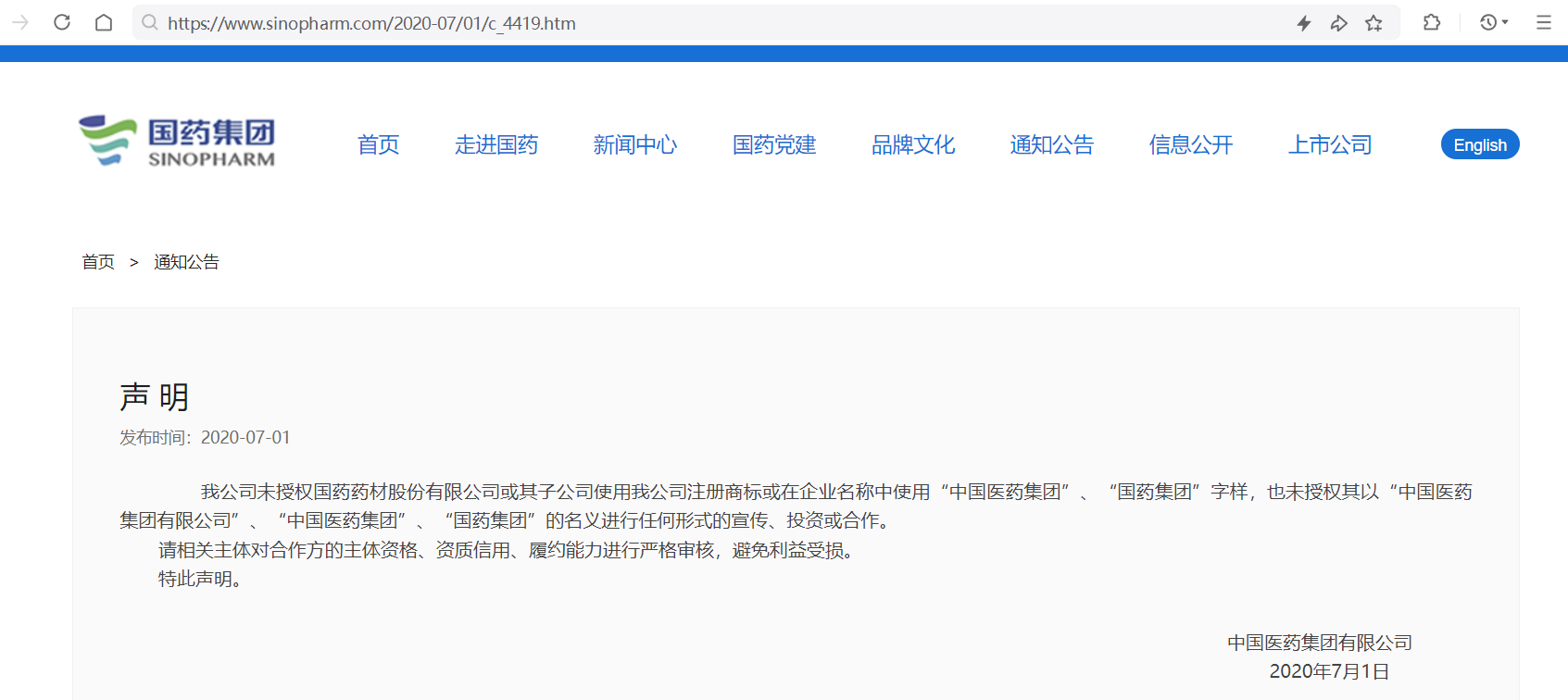
Task: Click the 中国医药集团有限公司 signature text
Action: pyautogui.click(x=1320, y=643)
